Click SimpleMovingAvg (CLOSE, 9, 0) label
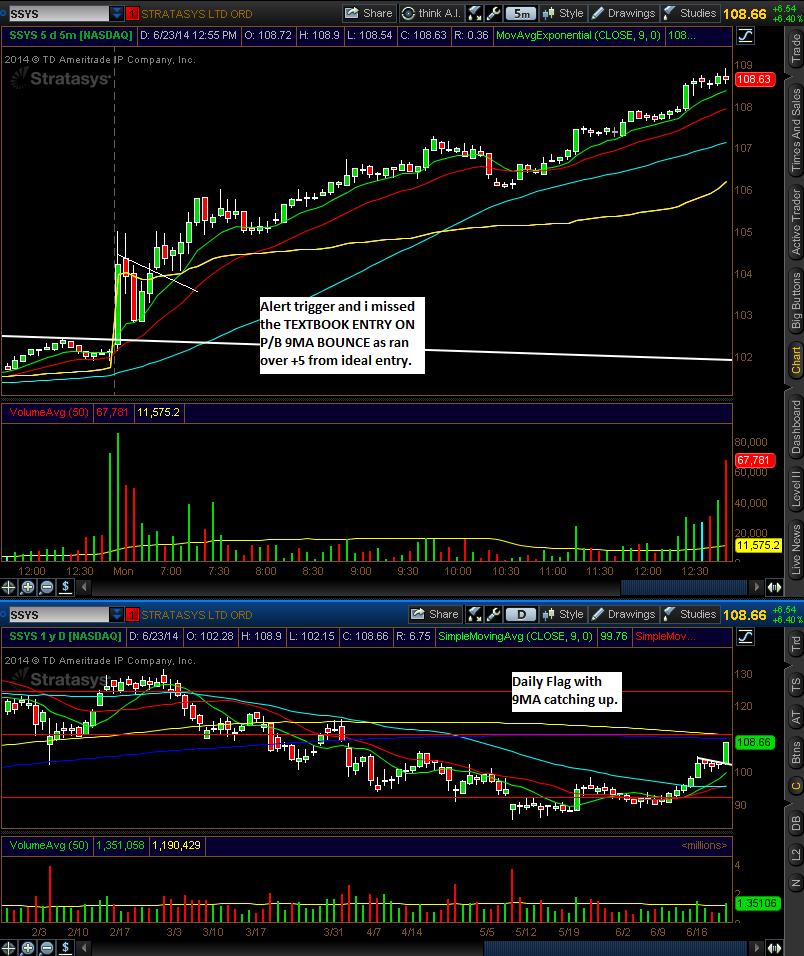Viewport: 804px width, 956px height. (x=516, y=637)
